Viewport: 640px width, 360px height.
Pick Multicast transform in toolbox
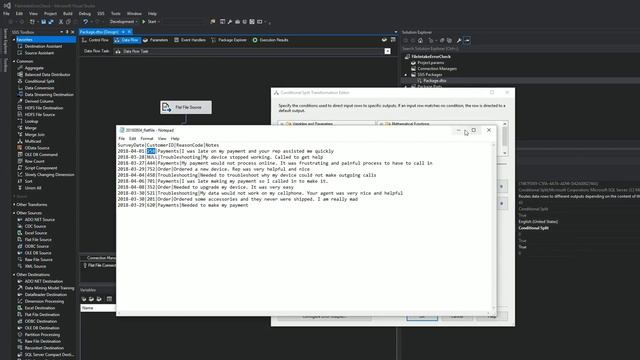[x=33, y=141]
